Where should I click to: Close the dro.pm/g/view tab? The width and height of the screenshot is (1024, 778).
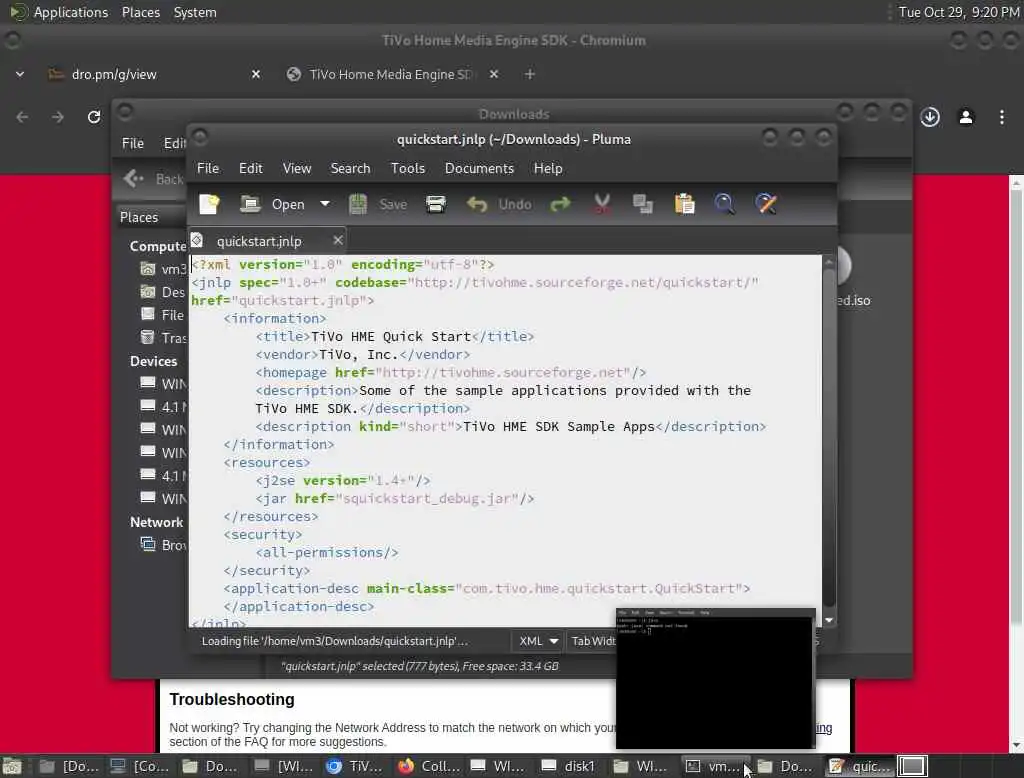(x=256, y=74)
